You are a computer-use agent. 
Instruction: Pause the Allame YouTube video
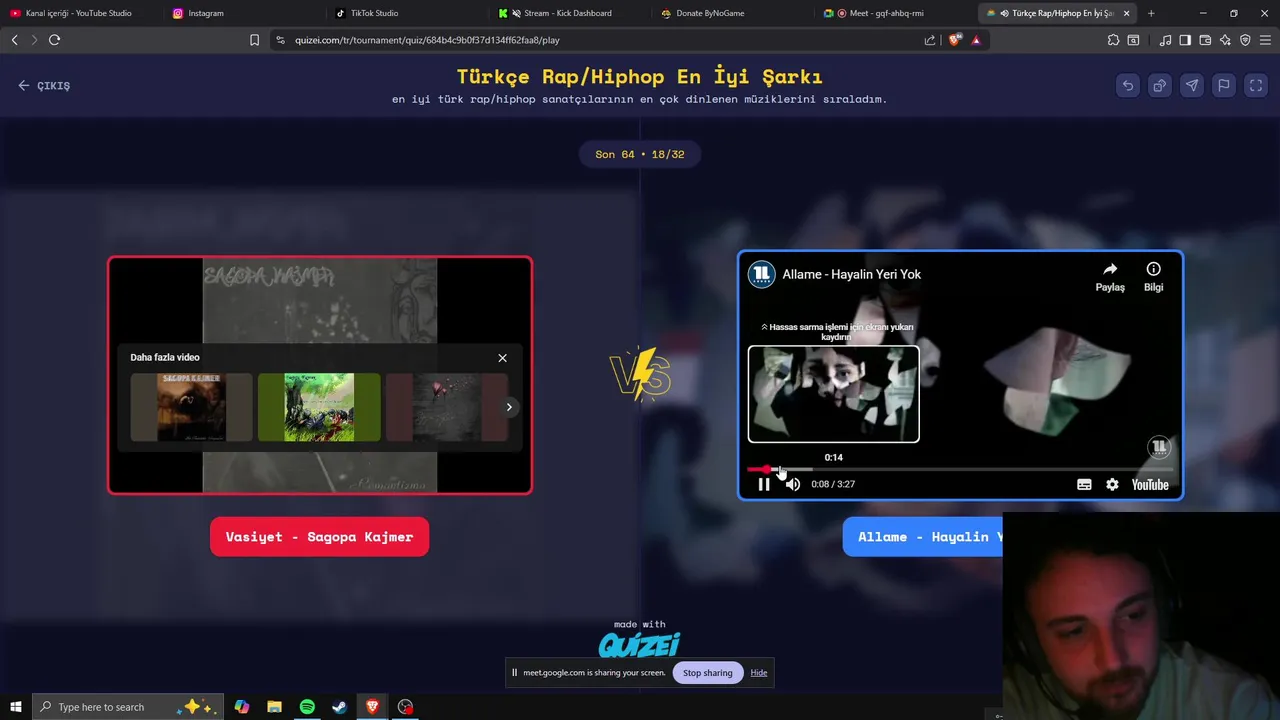pos(764,484)
